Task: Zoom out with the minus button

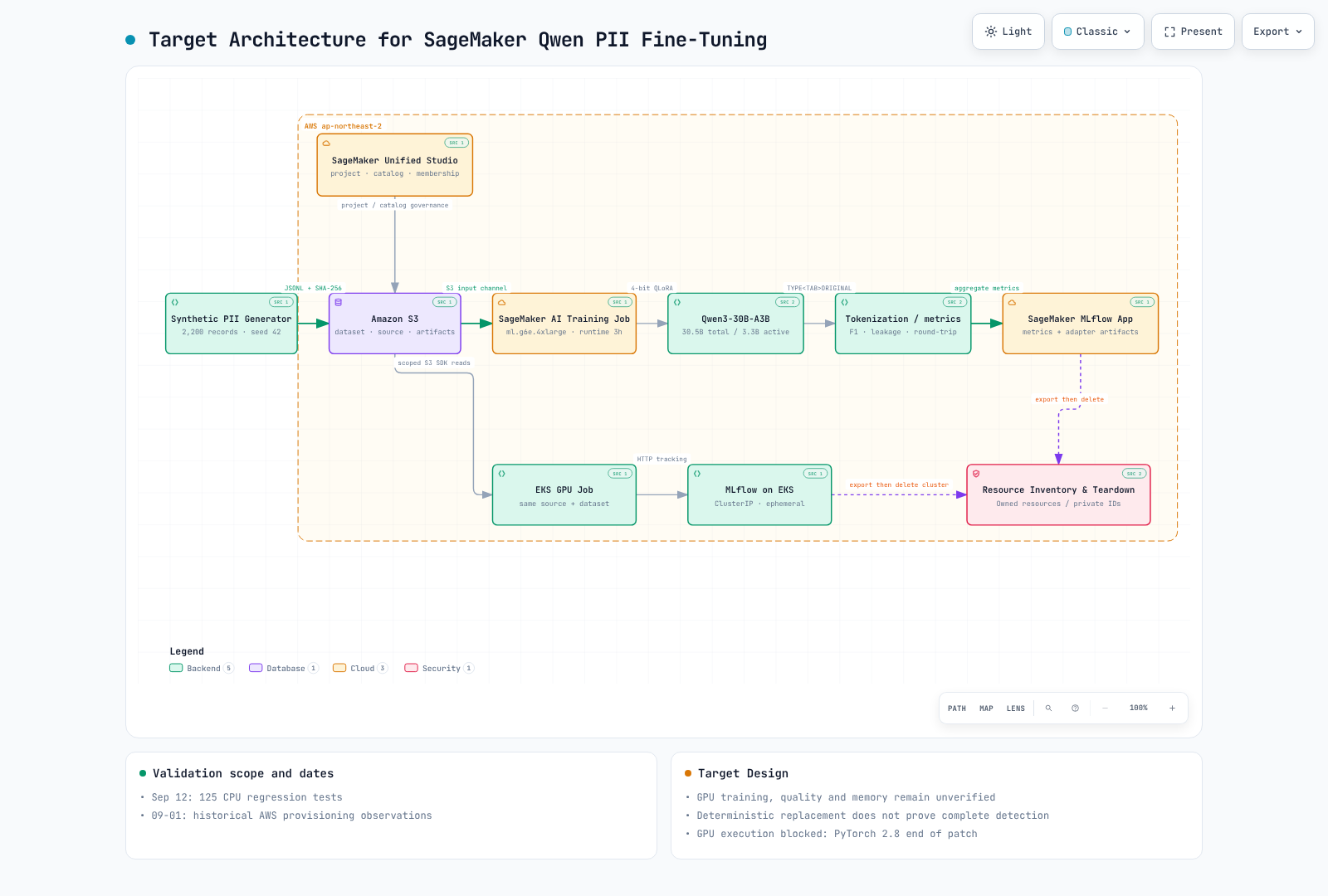Action: [x=1105, y=709]
